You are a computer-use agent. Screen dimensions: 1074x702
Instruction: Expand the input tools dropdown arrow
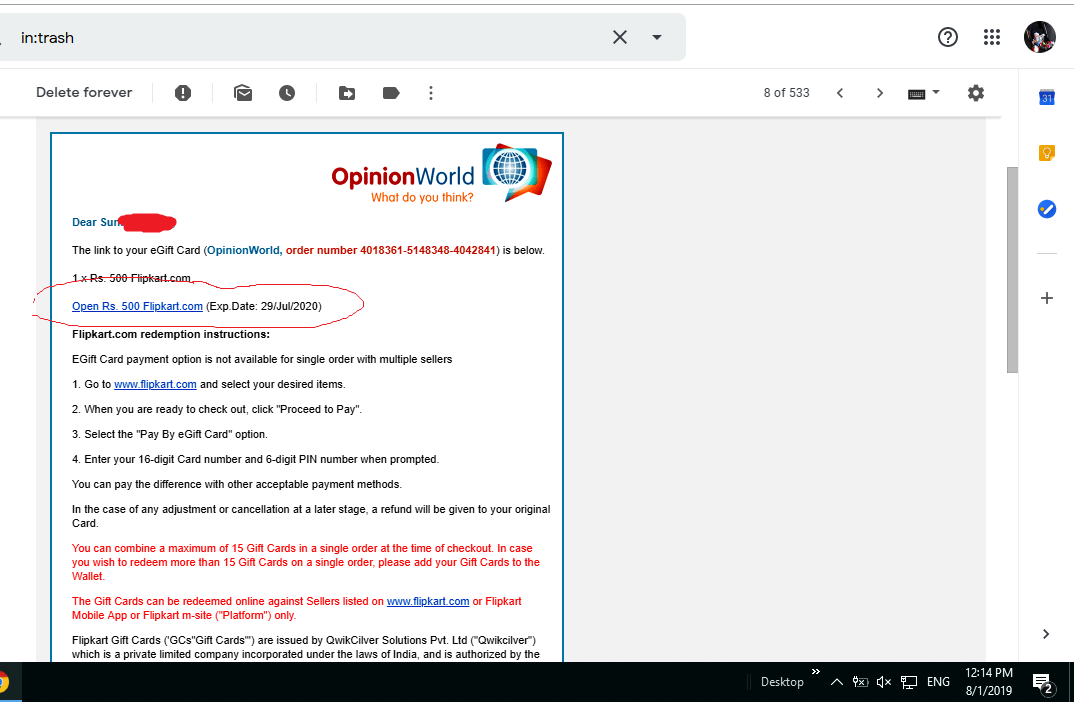click(x=936, y=92)
